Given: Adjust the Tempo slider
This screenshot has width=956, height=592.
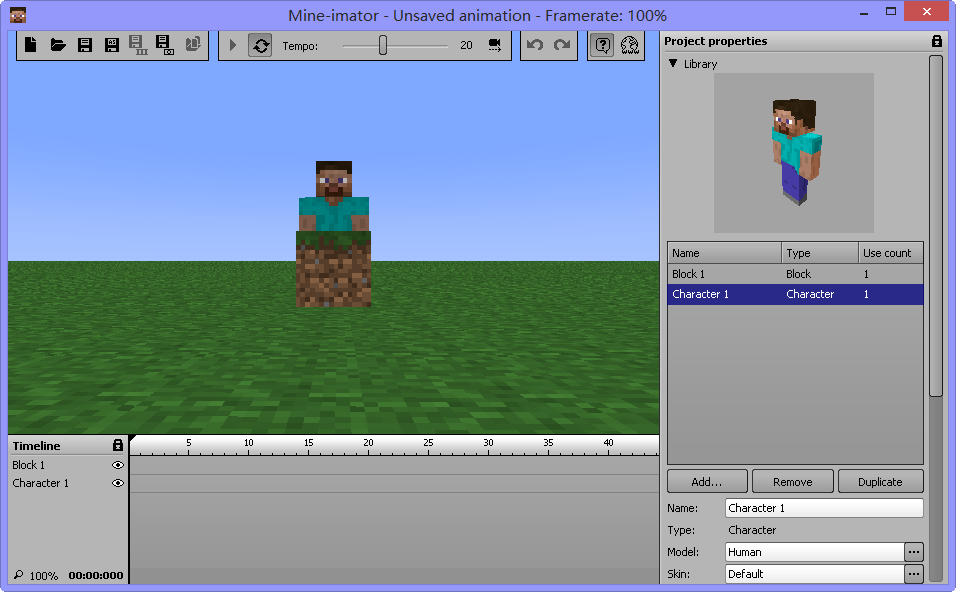Looking at the screenshot, I should coord(381,45).
